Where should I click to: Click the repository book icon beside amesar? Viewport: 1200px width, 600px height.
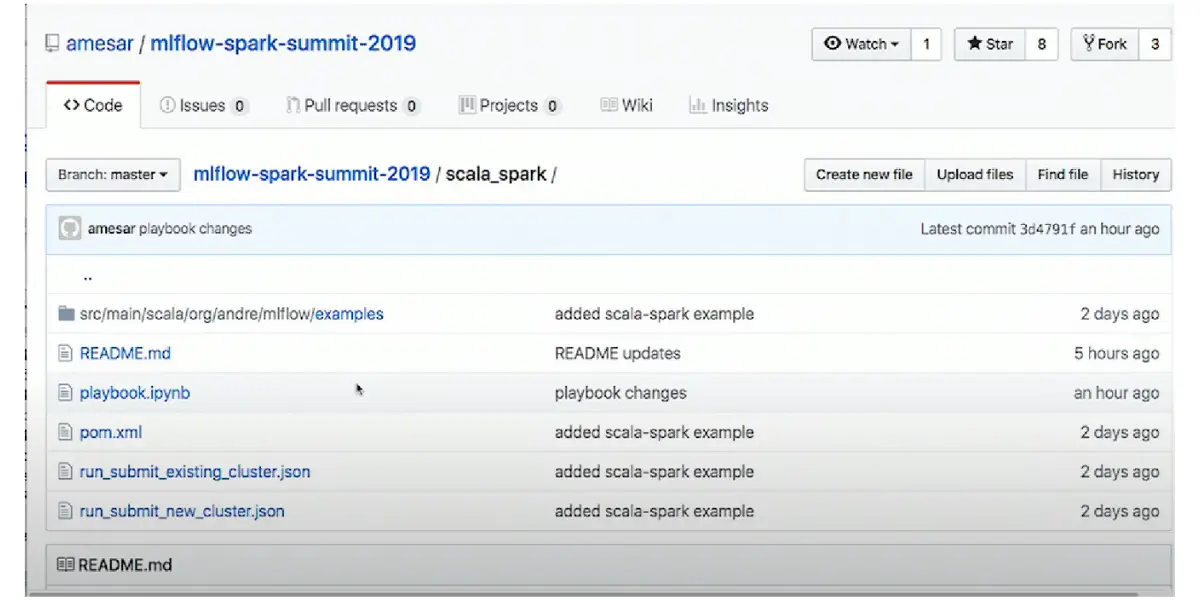(x=52, y=44)
